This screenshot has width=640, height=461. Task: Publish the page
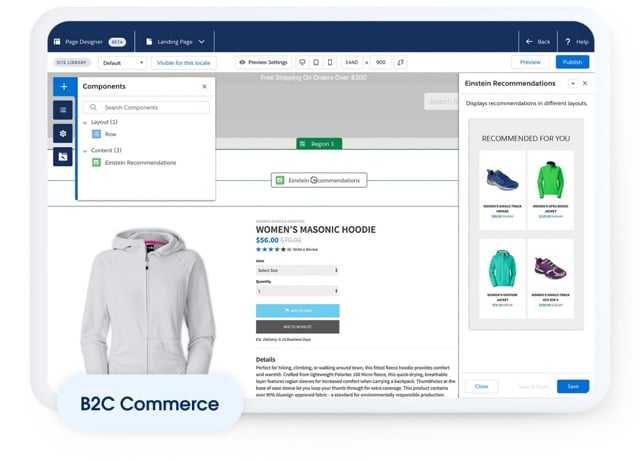(572, 62)
